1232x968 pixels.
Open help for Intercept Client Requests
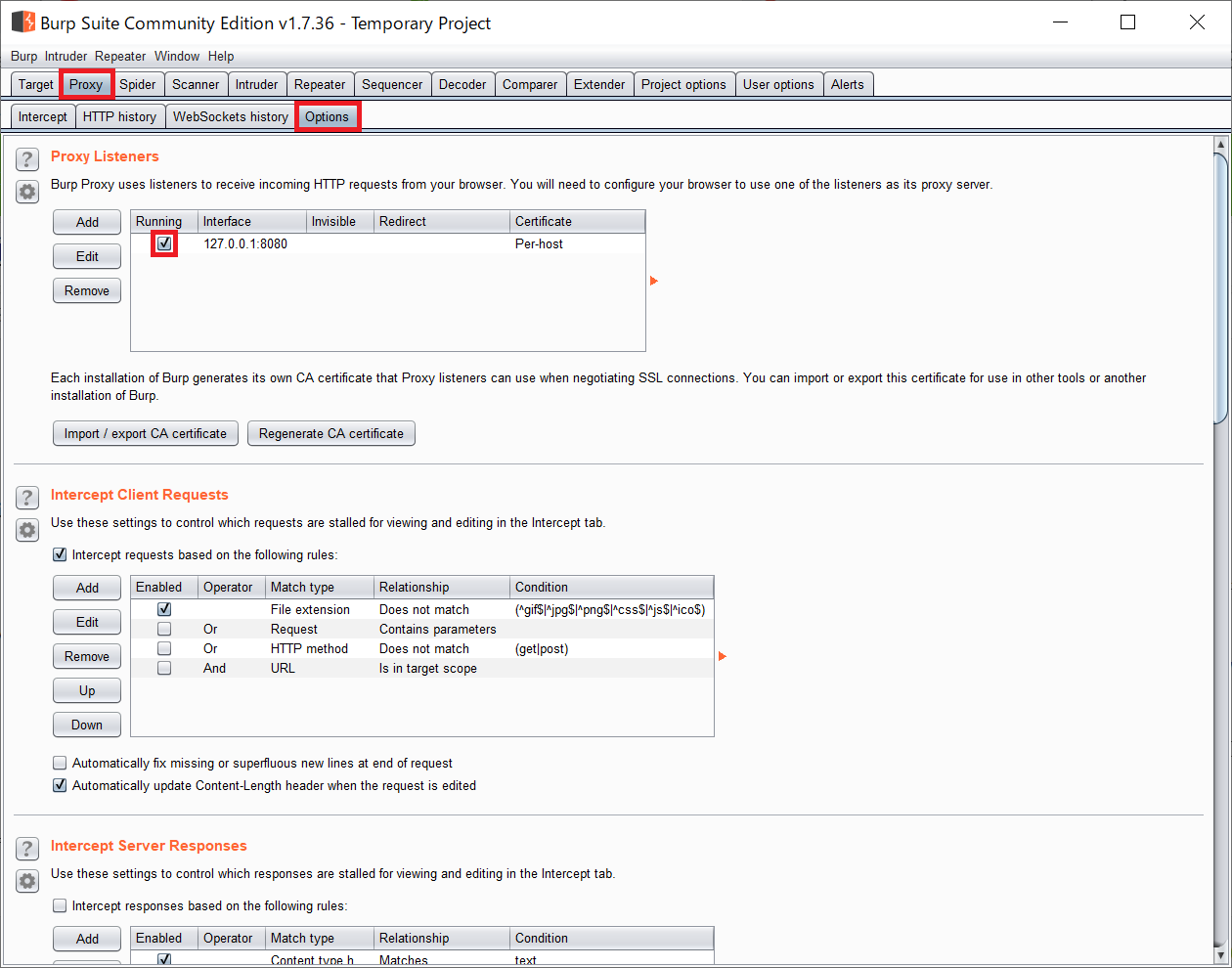click(26, 497)
